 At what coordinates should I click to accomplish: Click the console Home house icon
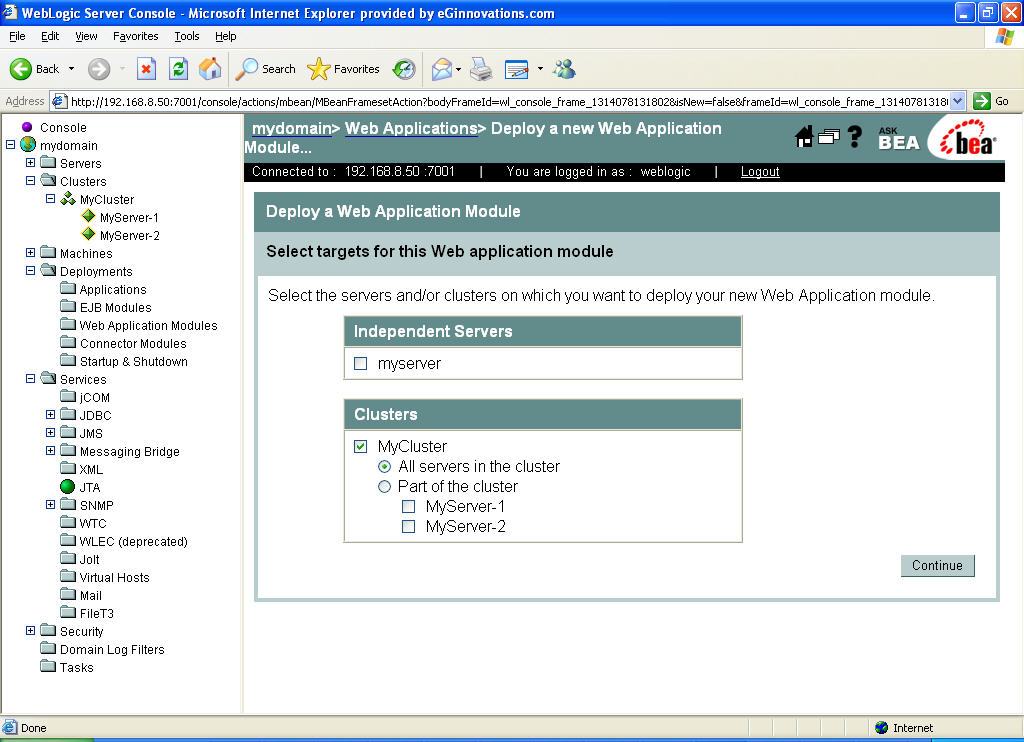pyautogui.click(x=804, y=137)
